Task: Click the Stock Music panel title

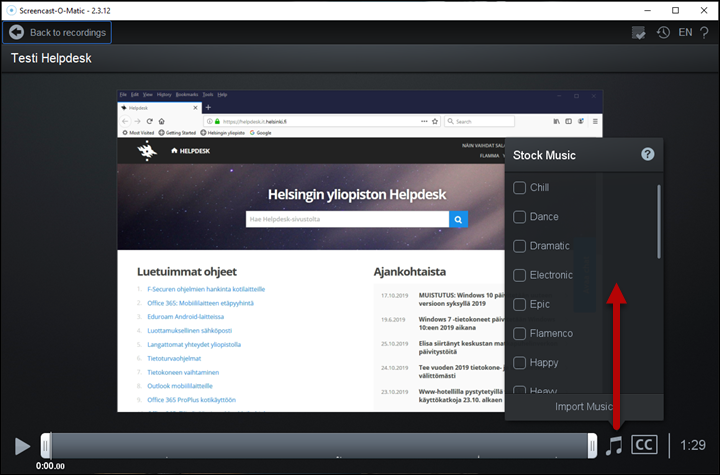Action: coord(544,155)
